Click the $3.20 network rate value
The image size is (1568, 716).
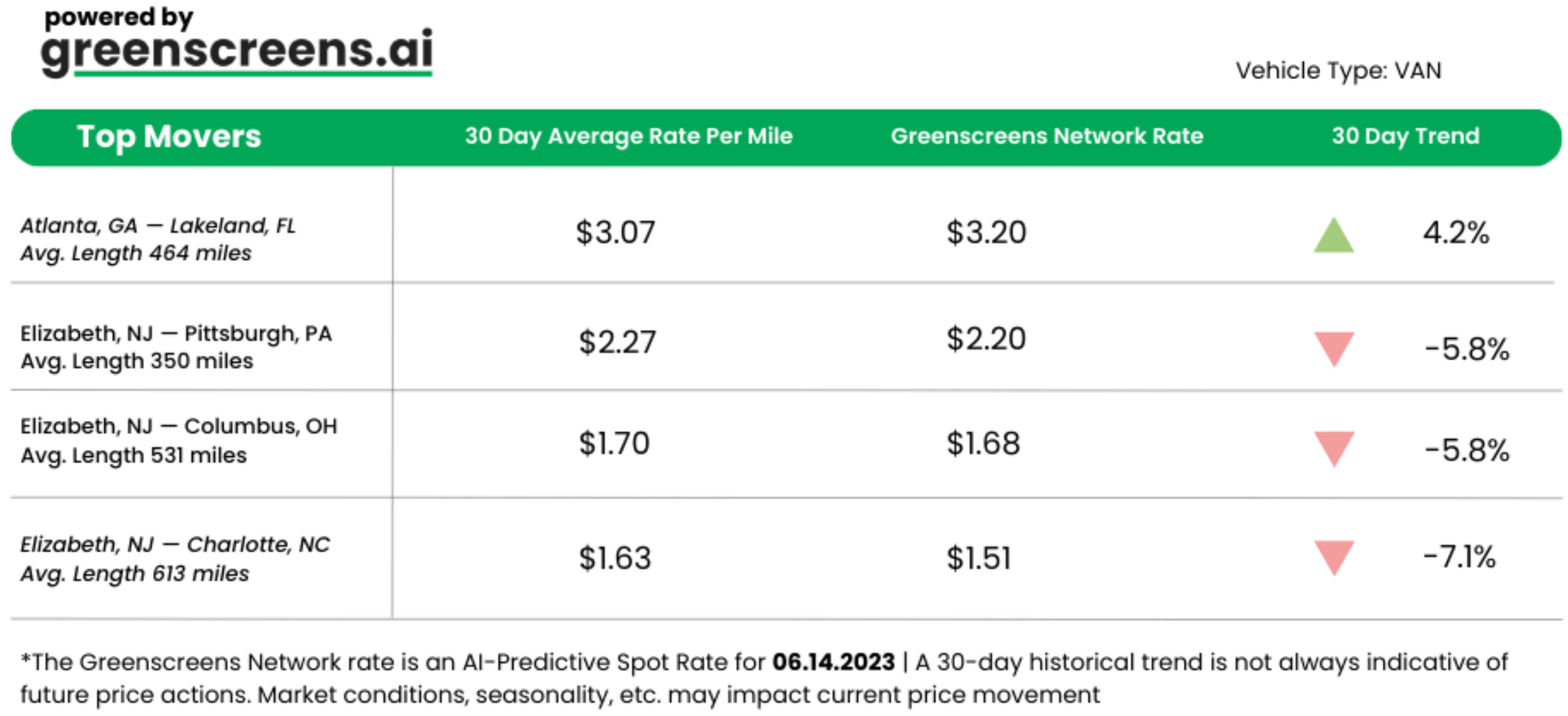point(985,233)
